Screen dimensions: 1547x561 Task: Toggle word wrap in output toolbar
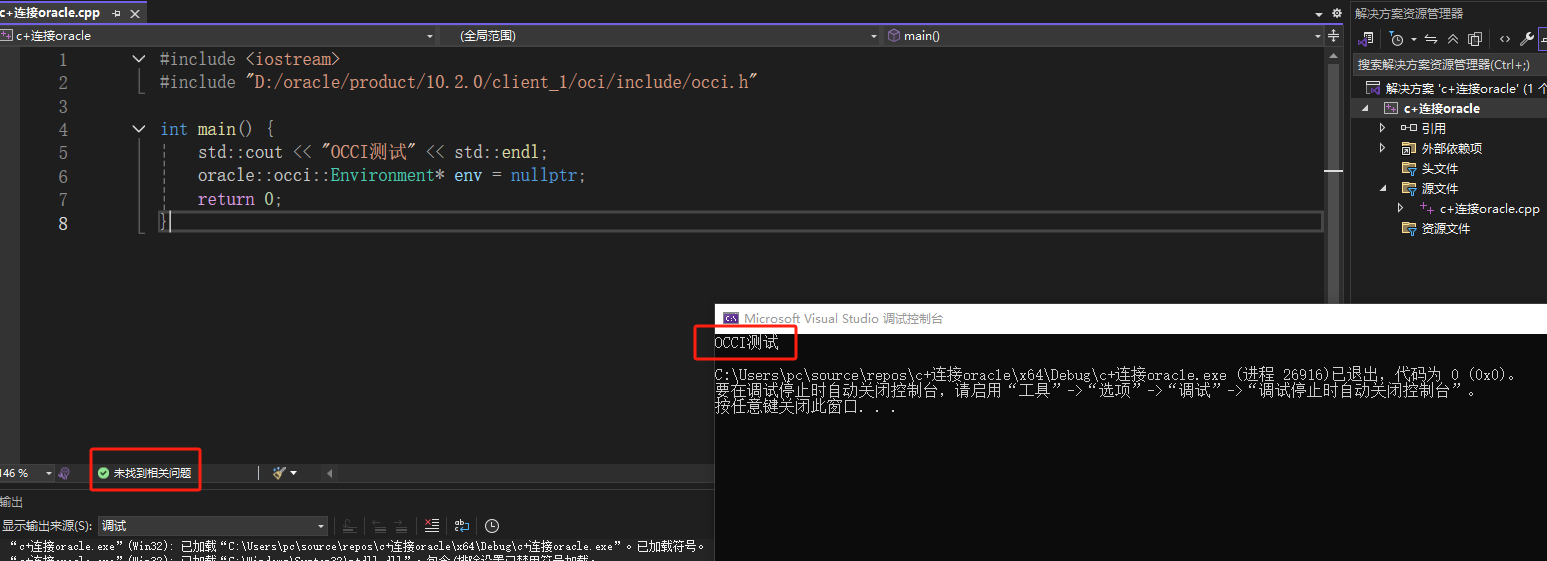pos(461,525)
